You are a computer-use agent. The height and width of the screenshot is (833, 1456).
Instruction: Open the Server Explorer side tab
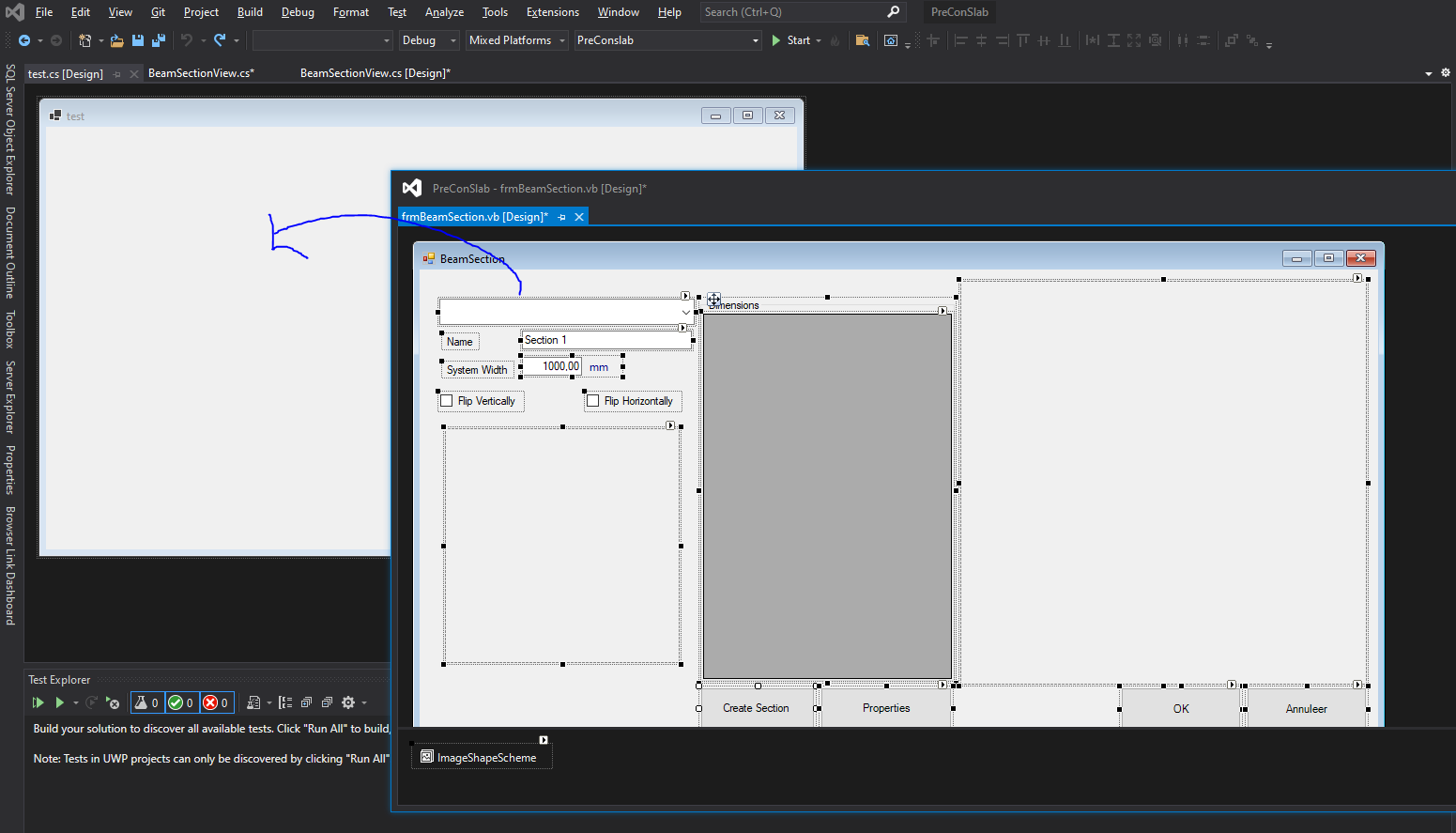point(10,396)
